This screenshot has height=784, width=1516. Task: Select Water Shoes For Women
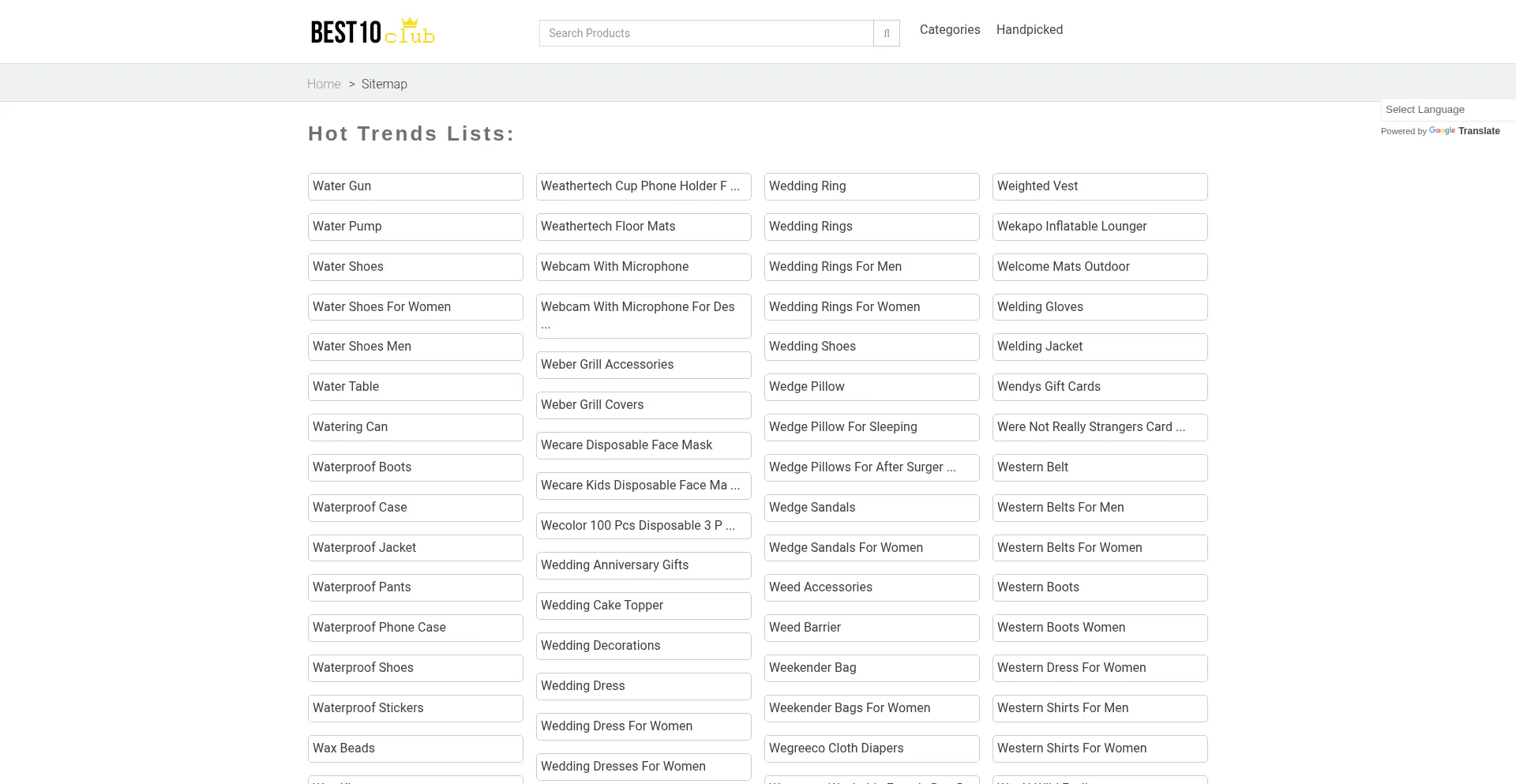[x=415, y=307]
